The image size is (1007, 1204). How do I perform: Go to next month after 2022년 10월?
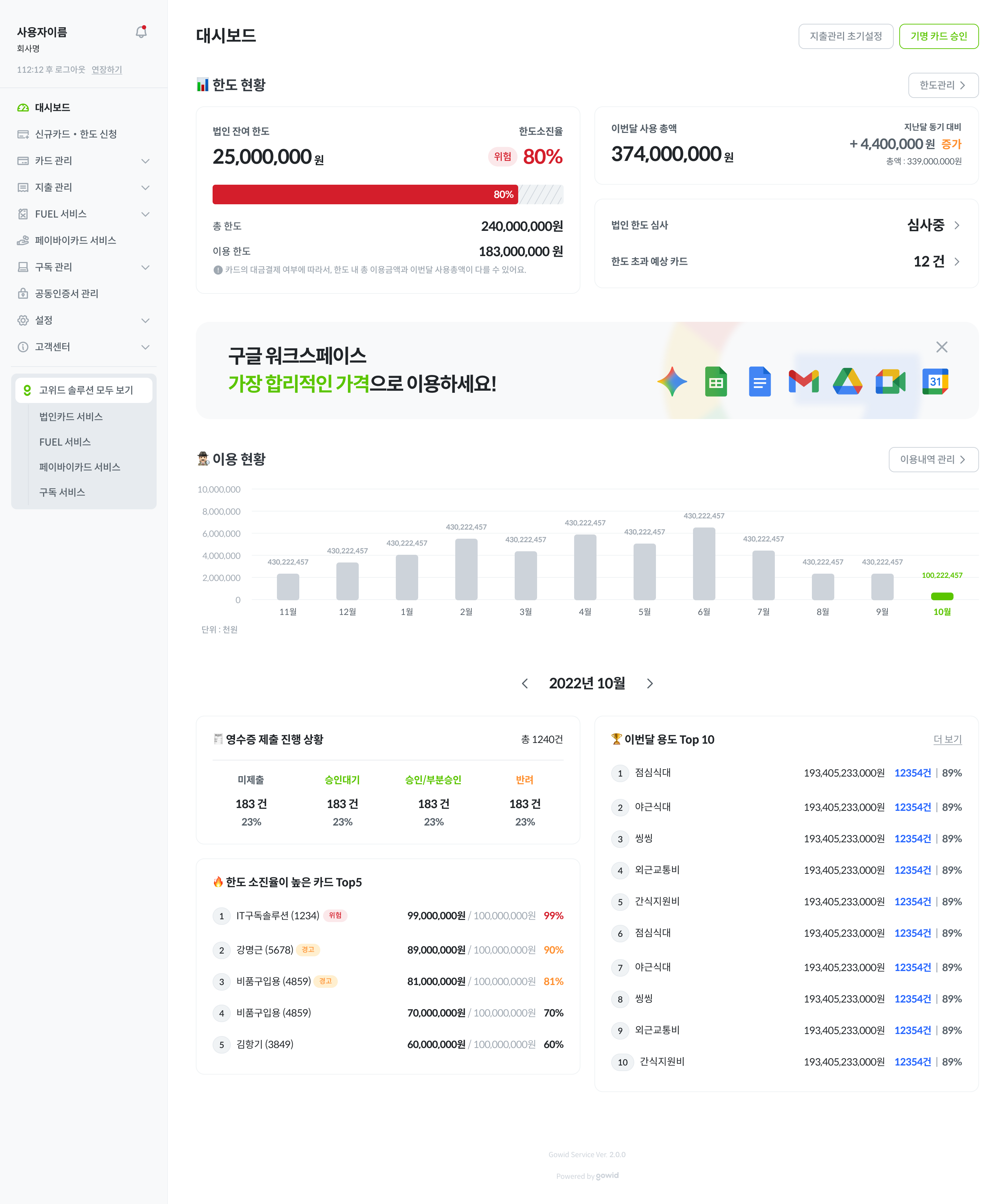649,684
